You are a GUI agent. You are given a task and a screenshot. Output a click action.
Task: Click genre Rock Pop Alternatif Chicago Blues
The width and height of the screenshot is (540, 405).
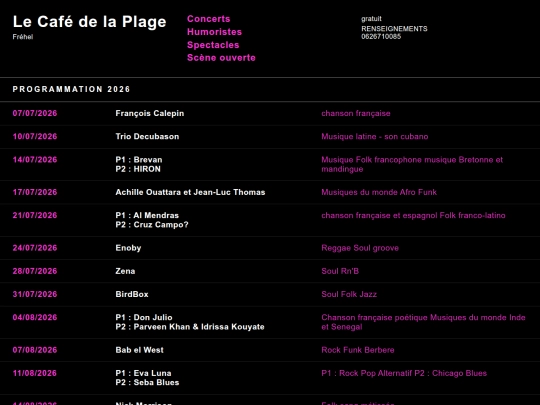(404, 373)
